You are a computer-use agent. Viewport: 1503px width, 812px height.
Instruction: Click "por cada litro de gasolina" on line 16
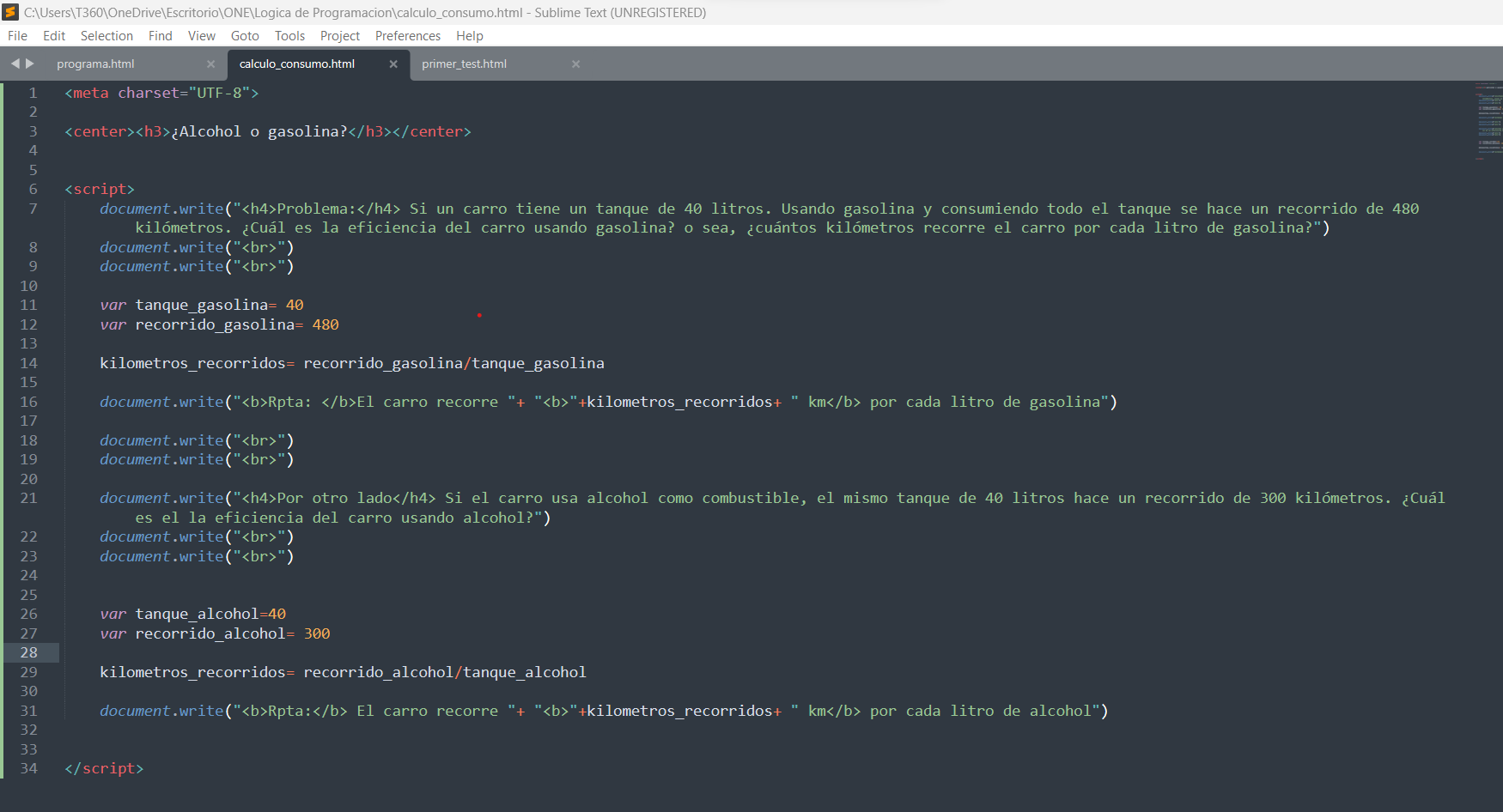[985, 402]
